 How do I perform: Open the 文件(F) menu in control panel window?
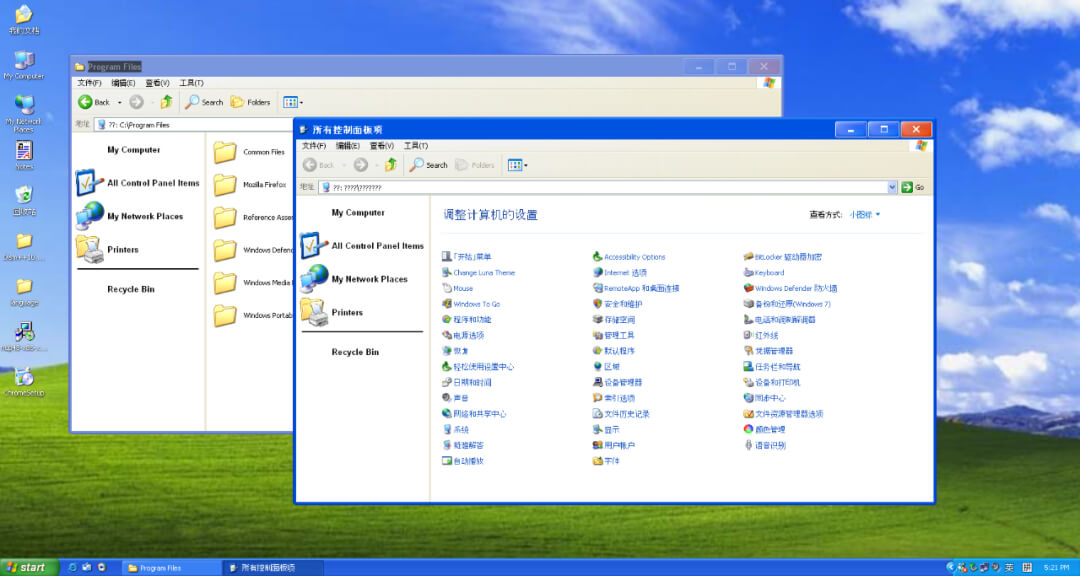tap(314, 146)
